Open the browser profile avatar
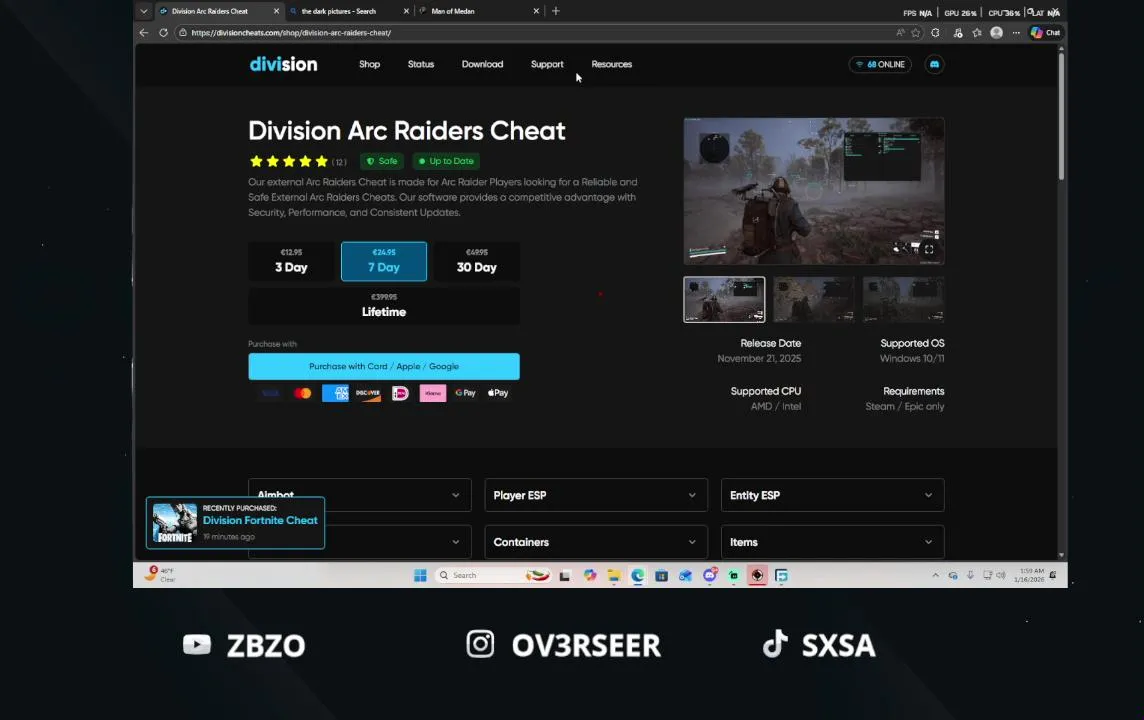The width and height of the screenshot is (1144, 720). tap(997, 33)
